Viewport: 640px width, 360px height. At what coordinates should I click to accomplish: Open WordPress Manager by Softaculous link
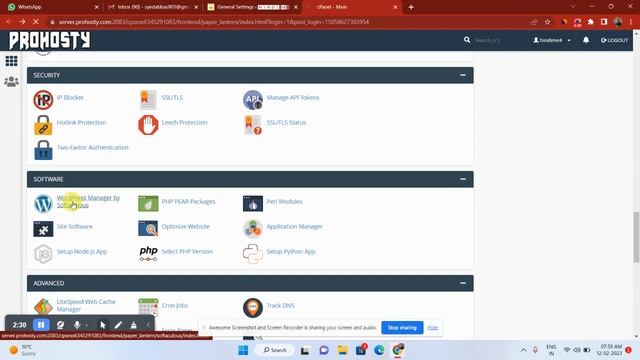click(88, 201)
